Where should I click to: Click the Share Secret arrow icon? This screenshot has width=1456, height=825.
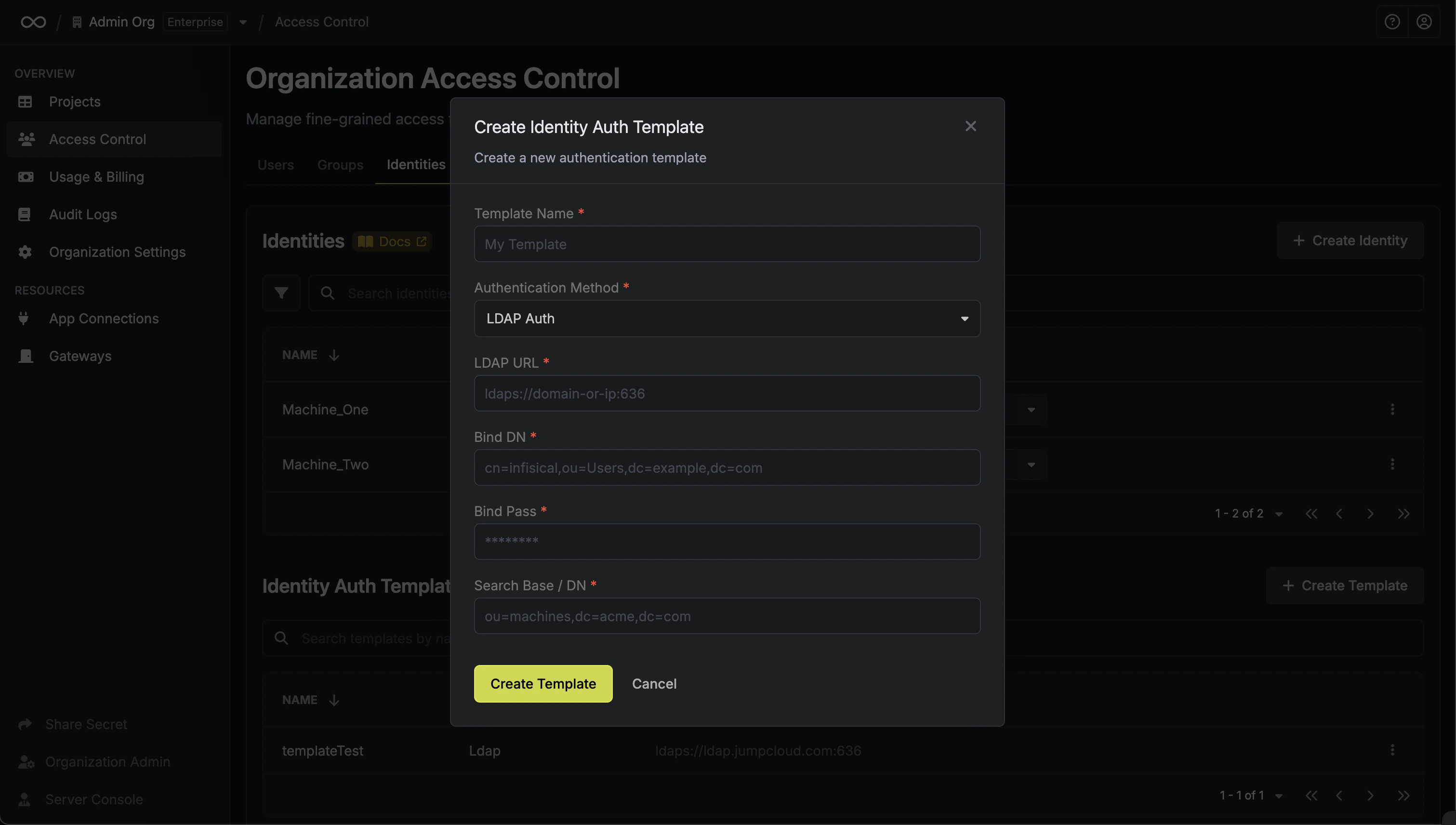(x=25, y=724)
